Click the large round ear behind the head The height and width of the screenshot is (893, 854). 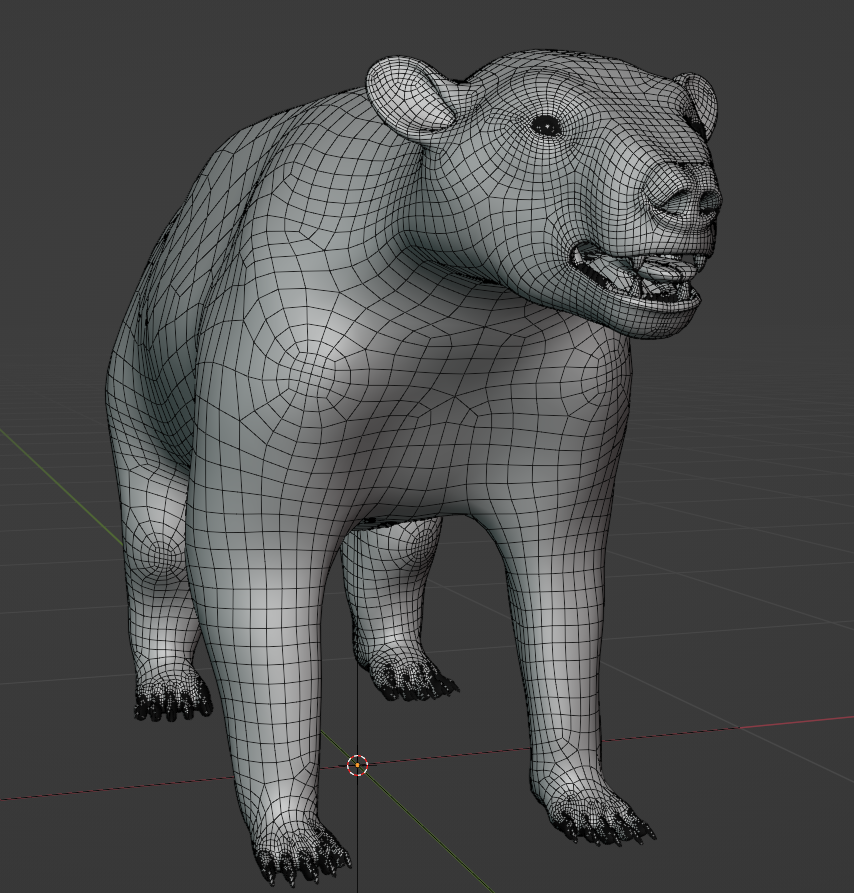pos(410,97)
